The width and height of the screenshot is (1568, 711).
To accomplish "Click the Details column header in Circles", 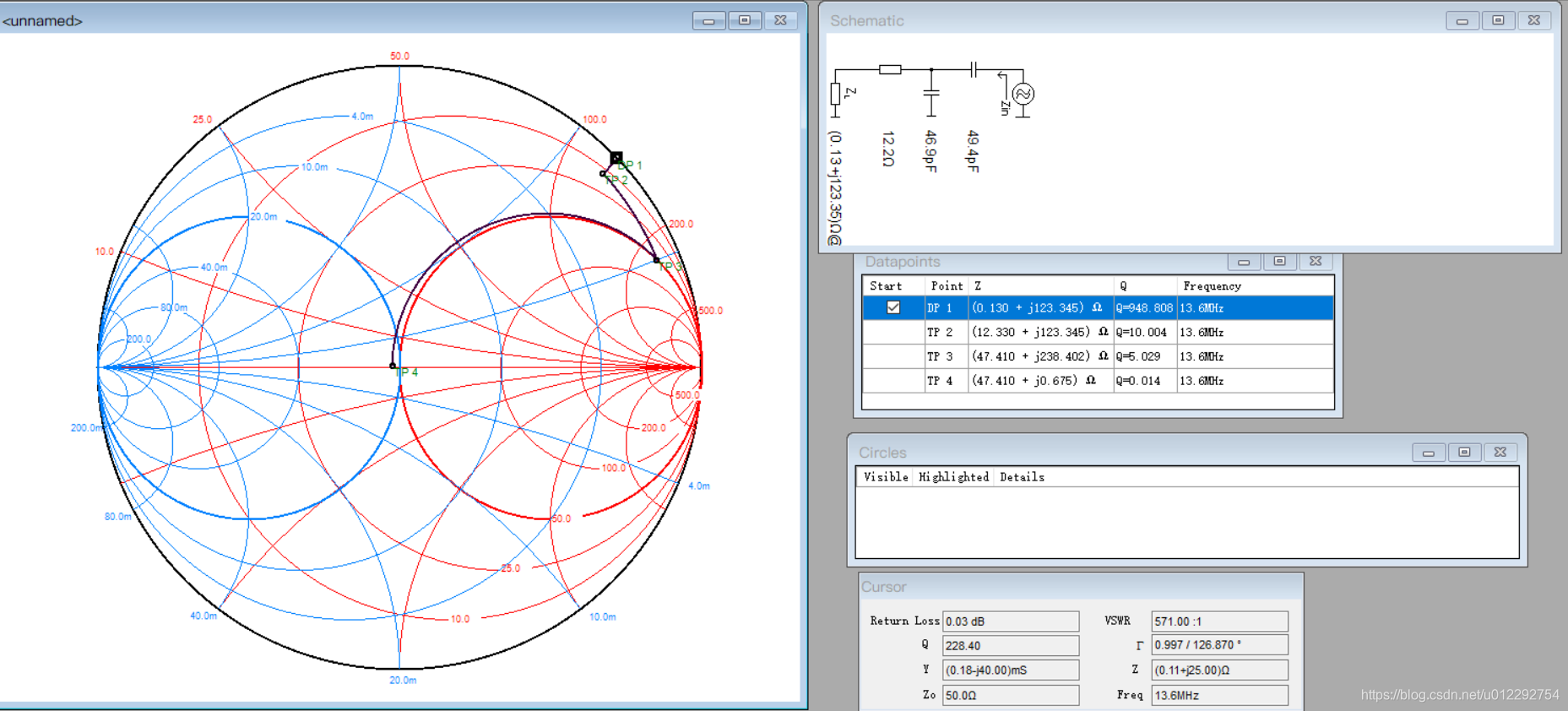I will (1022, 477).
